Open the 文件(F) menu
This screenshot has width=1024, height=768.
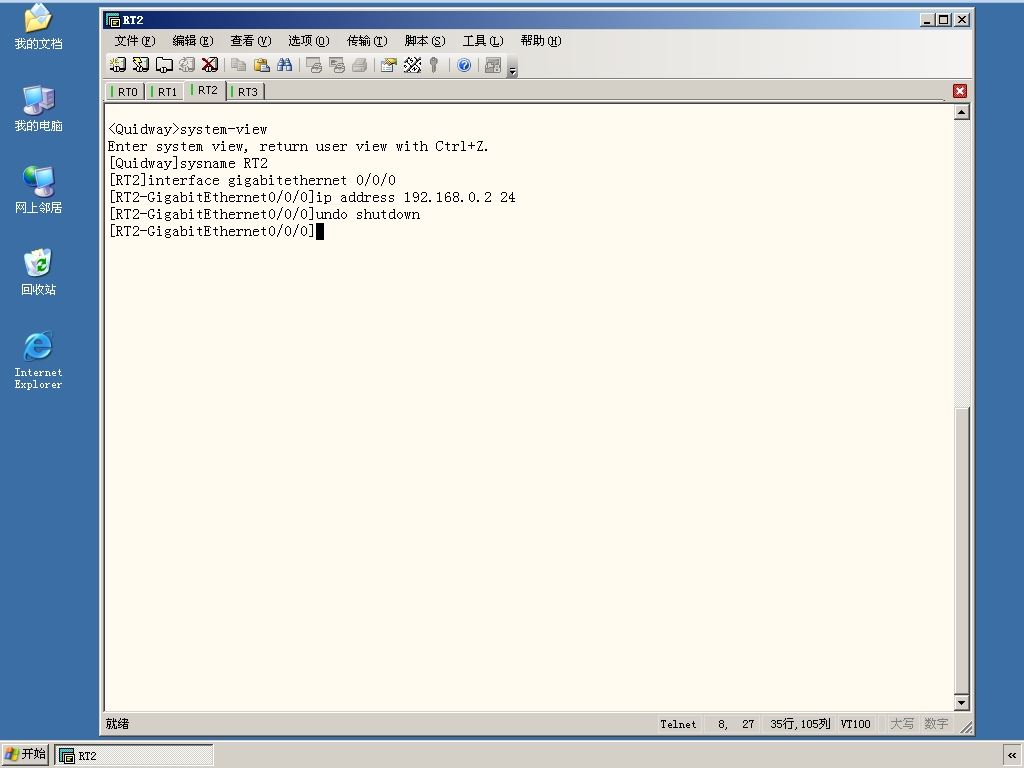[x=135, y=40]
